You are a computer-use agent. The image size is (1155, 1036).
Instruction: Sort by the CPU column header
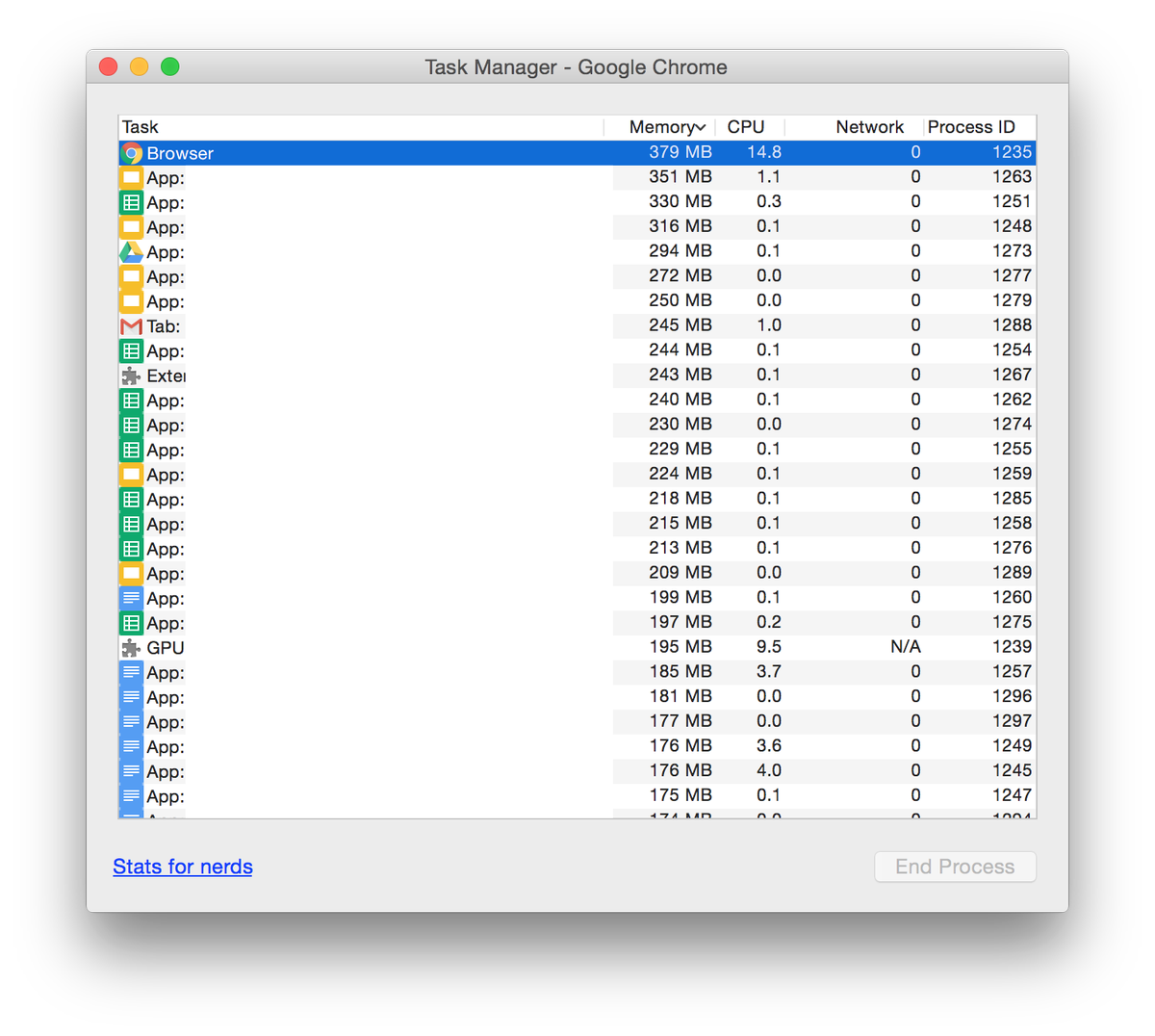[x=751, y=127]
